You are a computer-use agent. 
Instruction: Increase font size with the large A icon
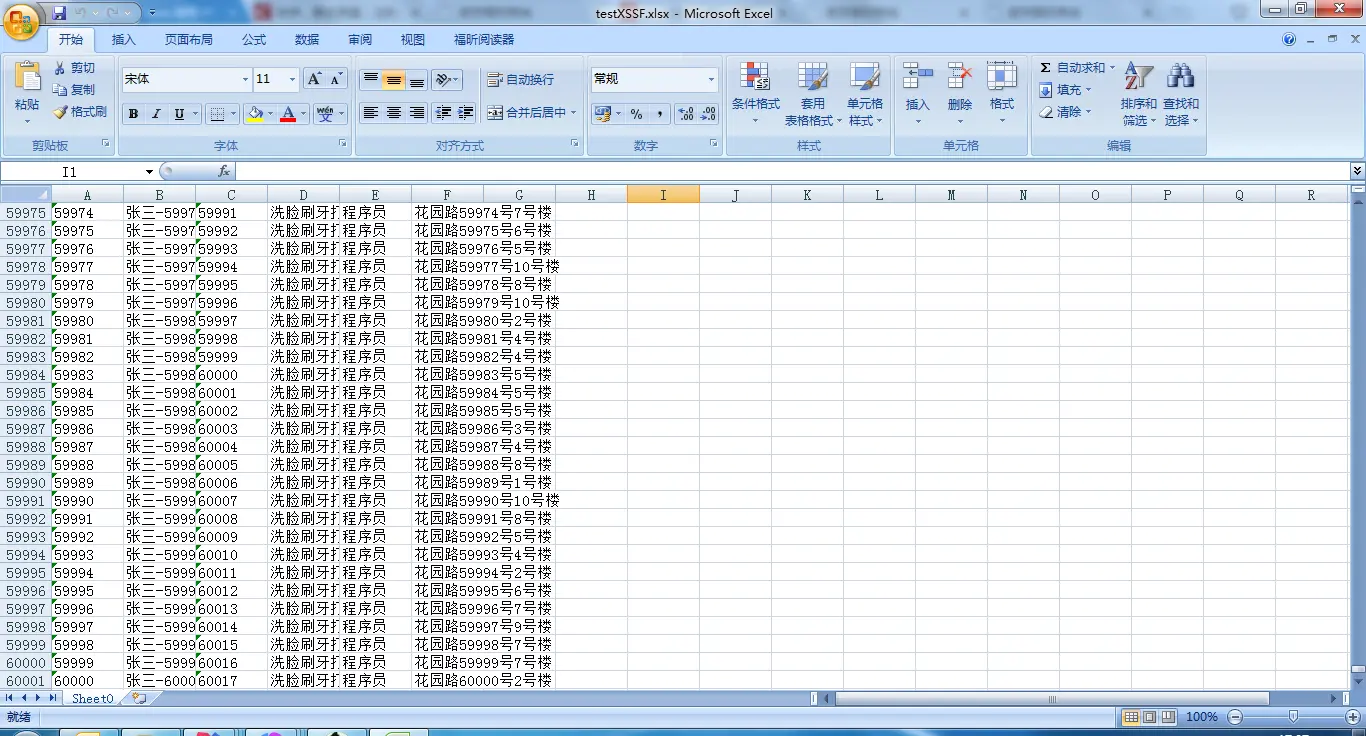[x=314, y=79]
